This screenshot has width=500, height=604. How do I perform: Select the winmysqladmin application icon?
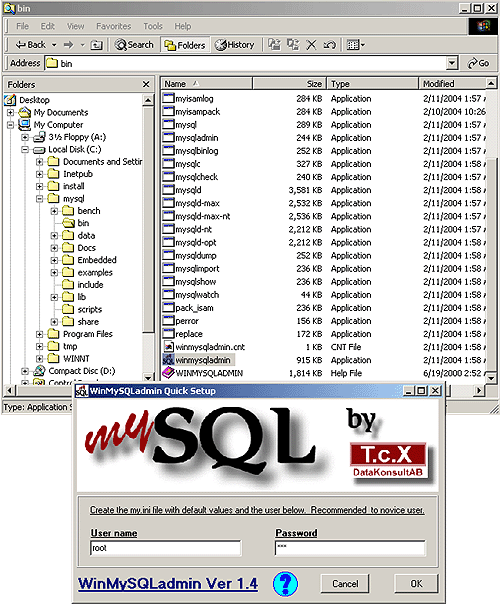[x=168, y=360]
